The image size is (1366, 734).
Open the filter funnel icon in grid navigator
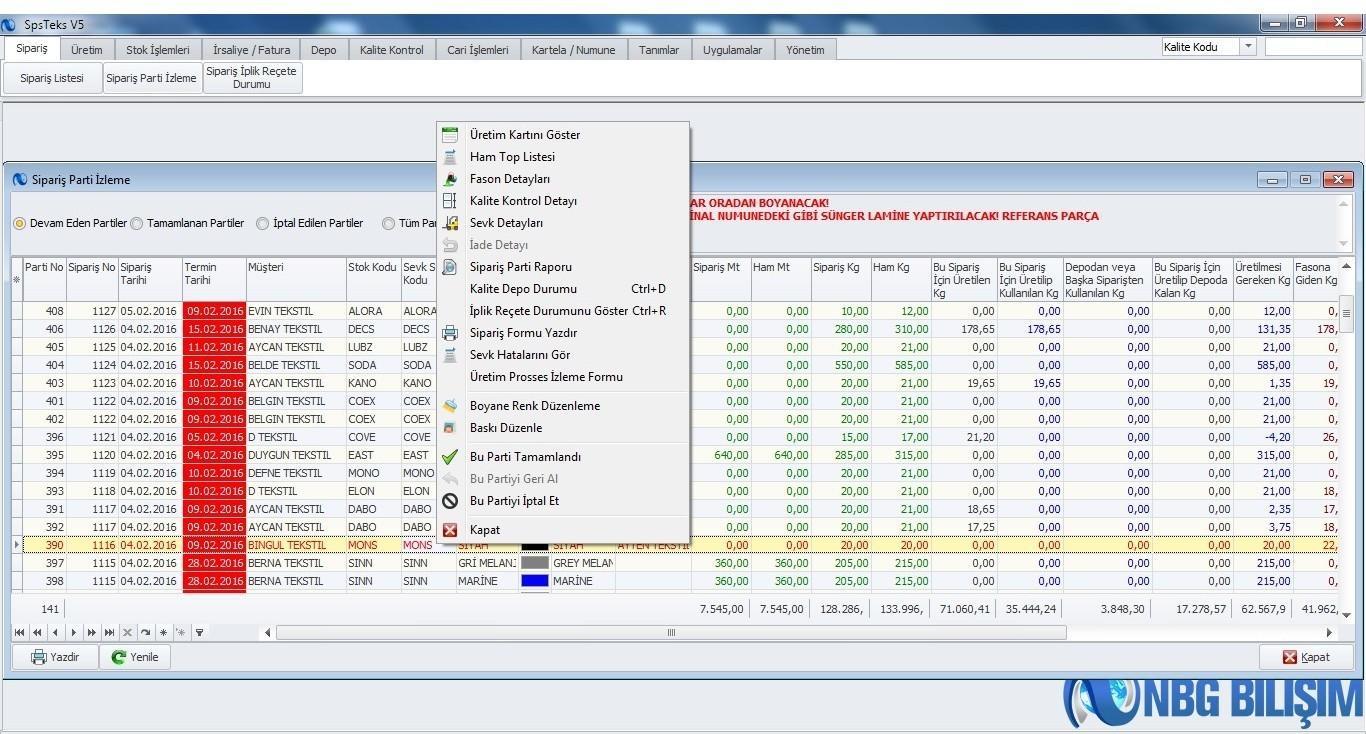tap(199, 632)
